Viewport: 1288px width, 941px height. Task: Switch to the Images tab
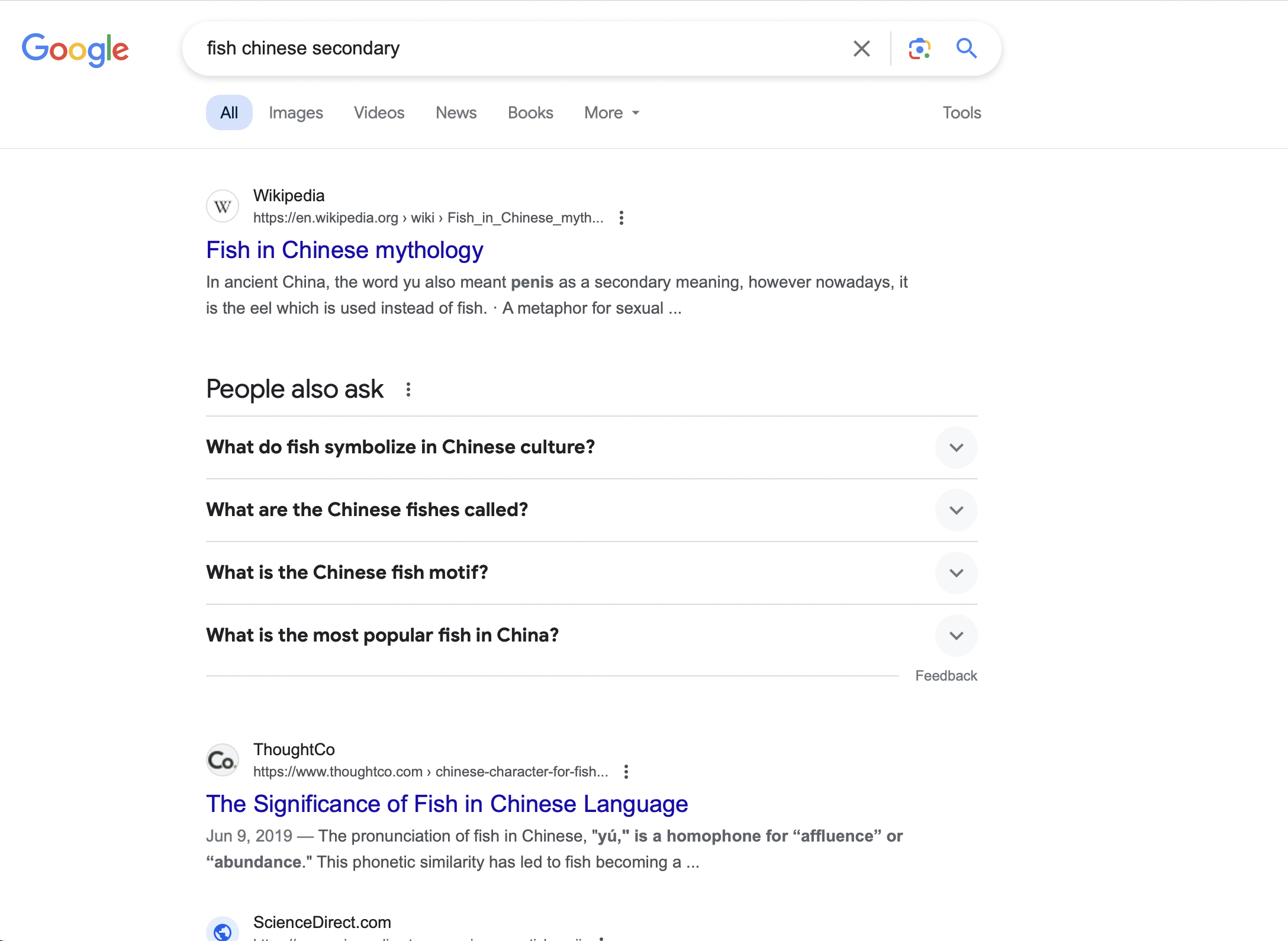(x=295, y=112)
